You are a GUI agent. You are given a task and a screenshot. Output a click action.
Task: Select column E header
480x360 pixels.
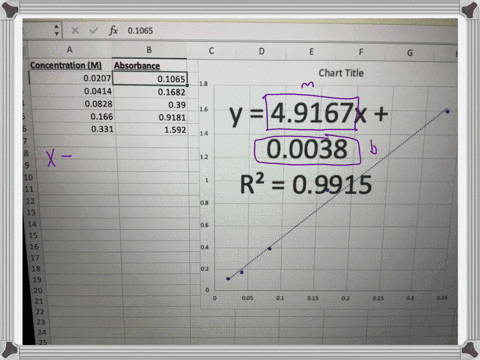click(311, 52)
